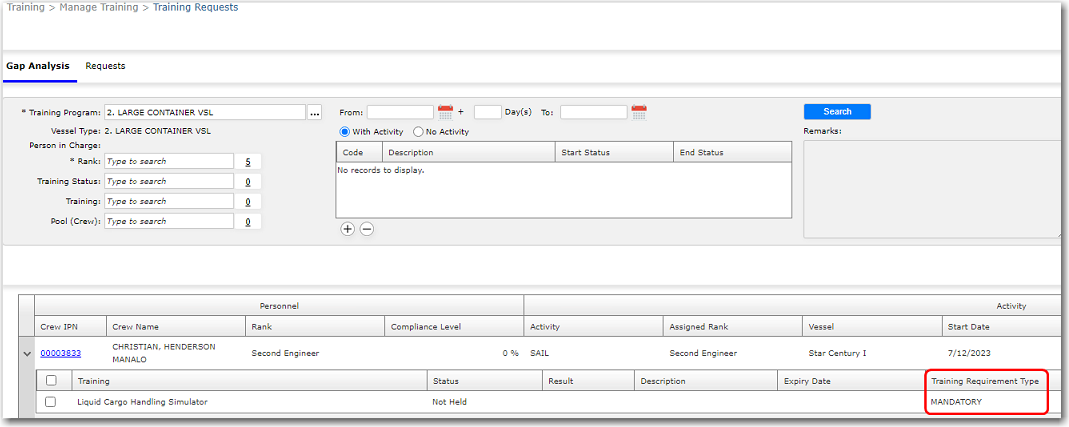Click the Rank selected count 5 link

(x=247, y=161)
